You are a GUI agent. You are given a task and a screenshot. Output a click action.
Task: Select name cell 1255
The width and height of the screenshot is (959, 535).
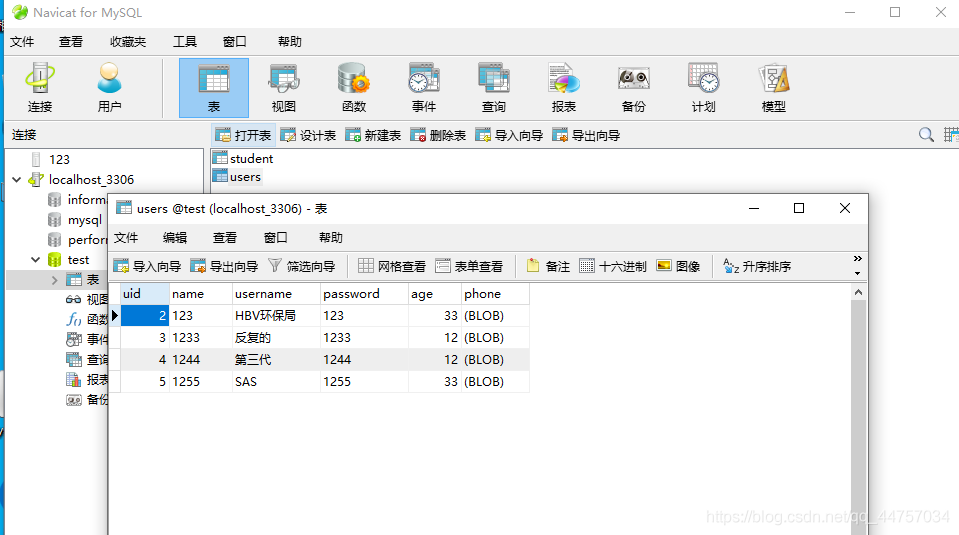(201, 382)
